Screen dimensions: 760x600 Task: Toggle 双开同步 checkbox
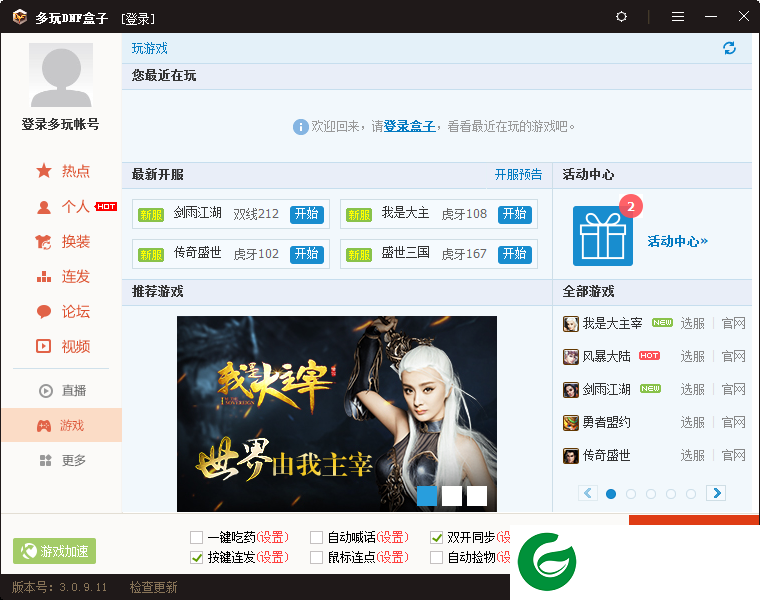[x=436, y=537]
